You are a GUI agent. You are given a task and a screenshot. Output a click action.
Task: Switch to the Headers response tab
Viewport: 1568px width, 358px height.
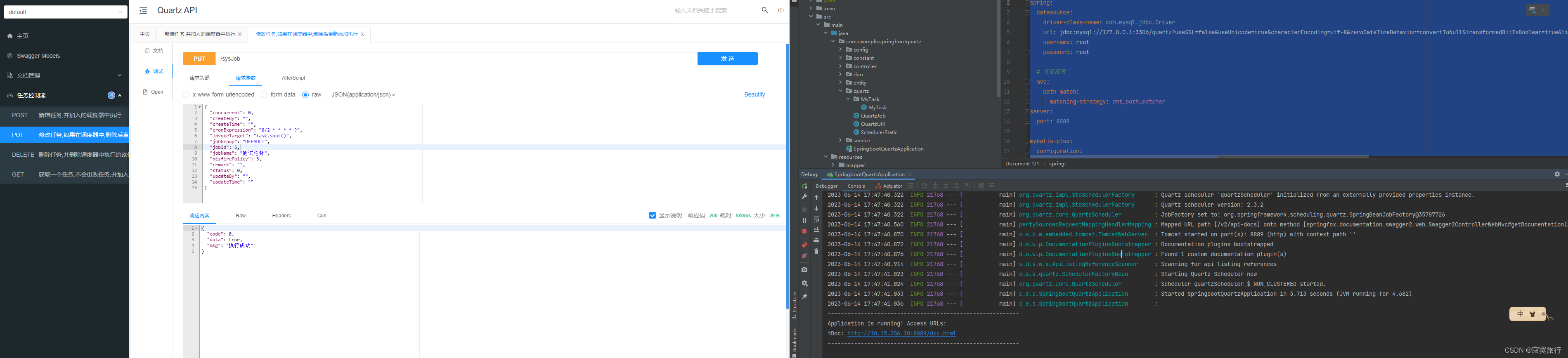(281, 216)
